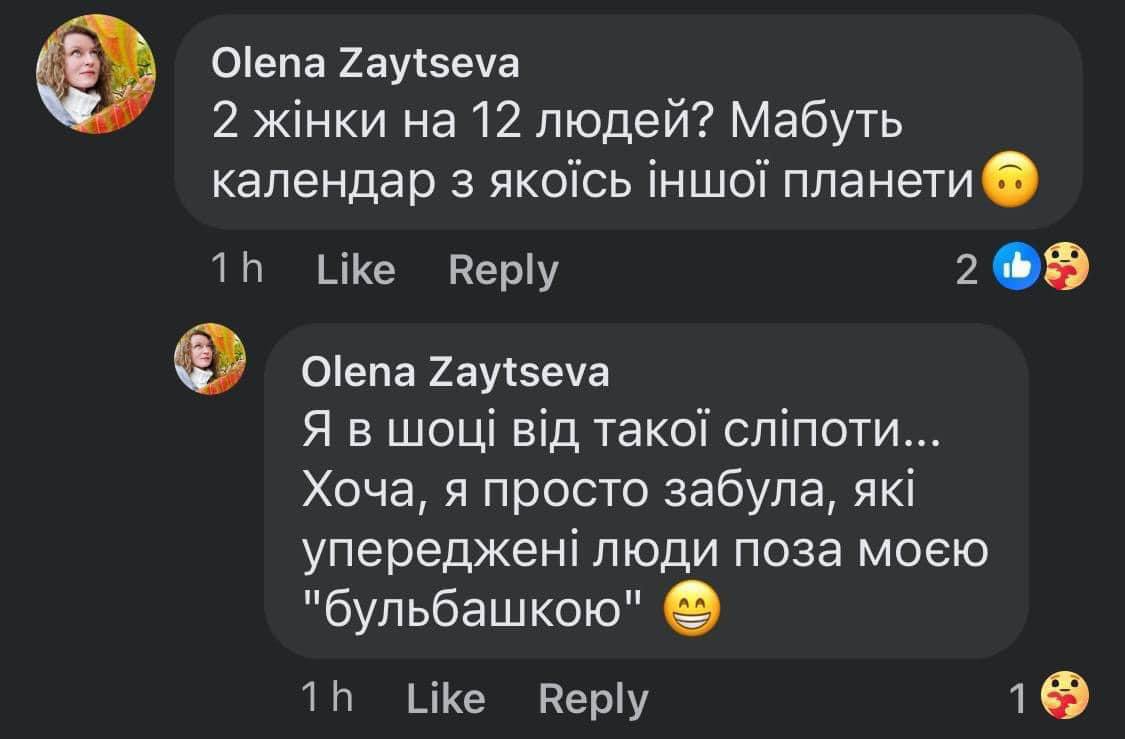
Task: Reply to the comment mentioning "бульбашкою"
Action: click(x=593, y=698)
